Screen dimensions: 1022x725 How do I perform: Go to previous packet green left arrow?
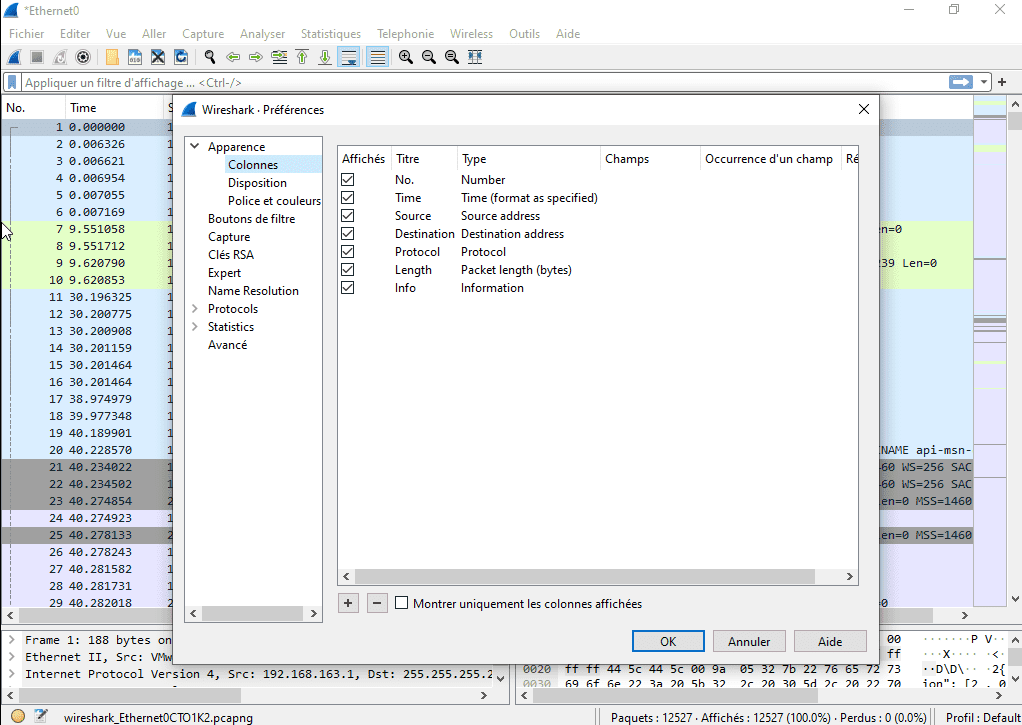coord(233,57)
